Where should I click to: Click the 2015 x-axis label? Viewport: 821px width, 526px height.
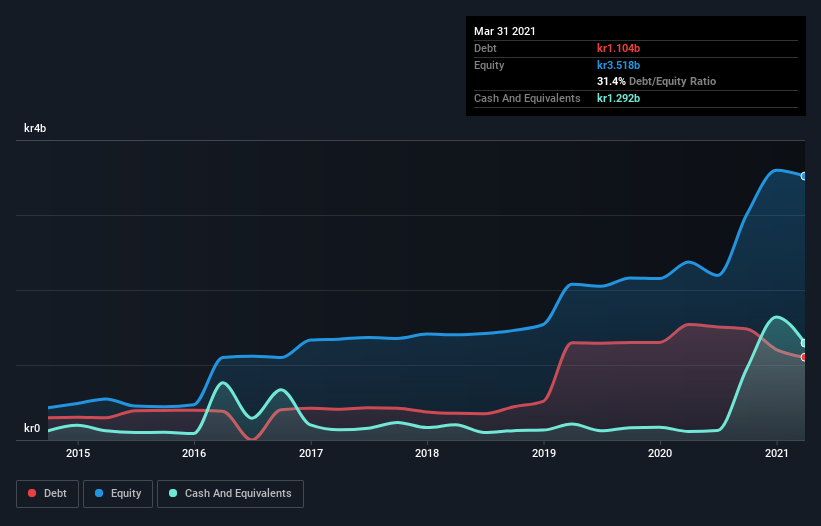[78, 453]
